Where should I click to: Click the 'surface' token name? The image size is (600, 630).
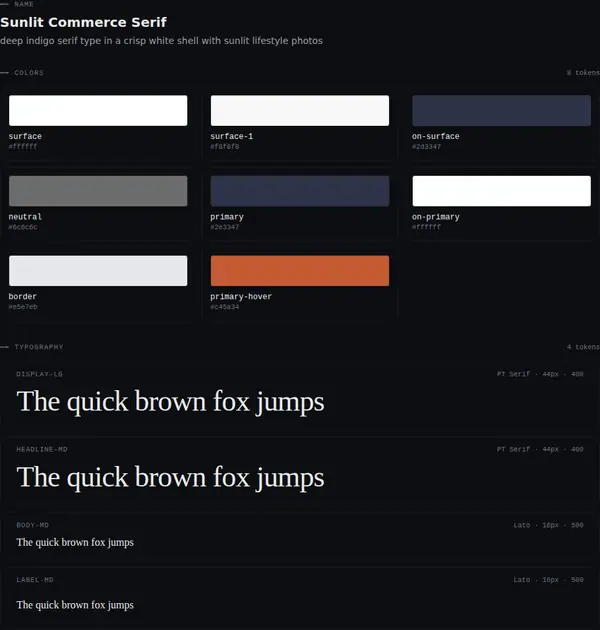point(25,136)
